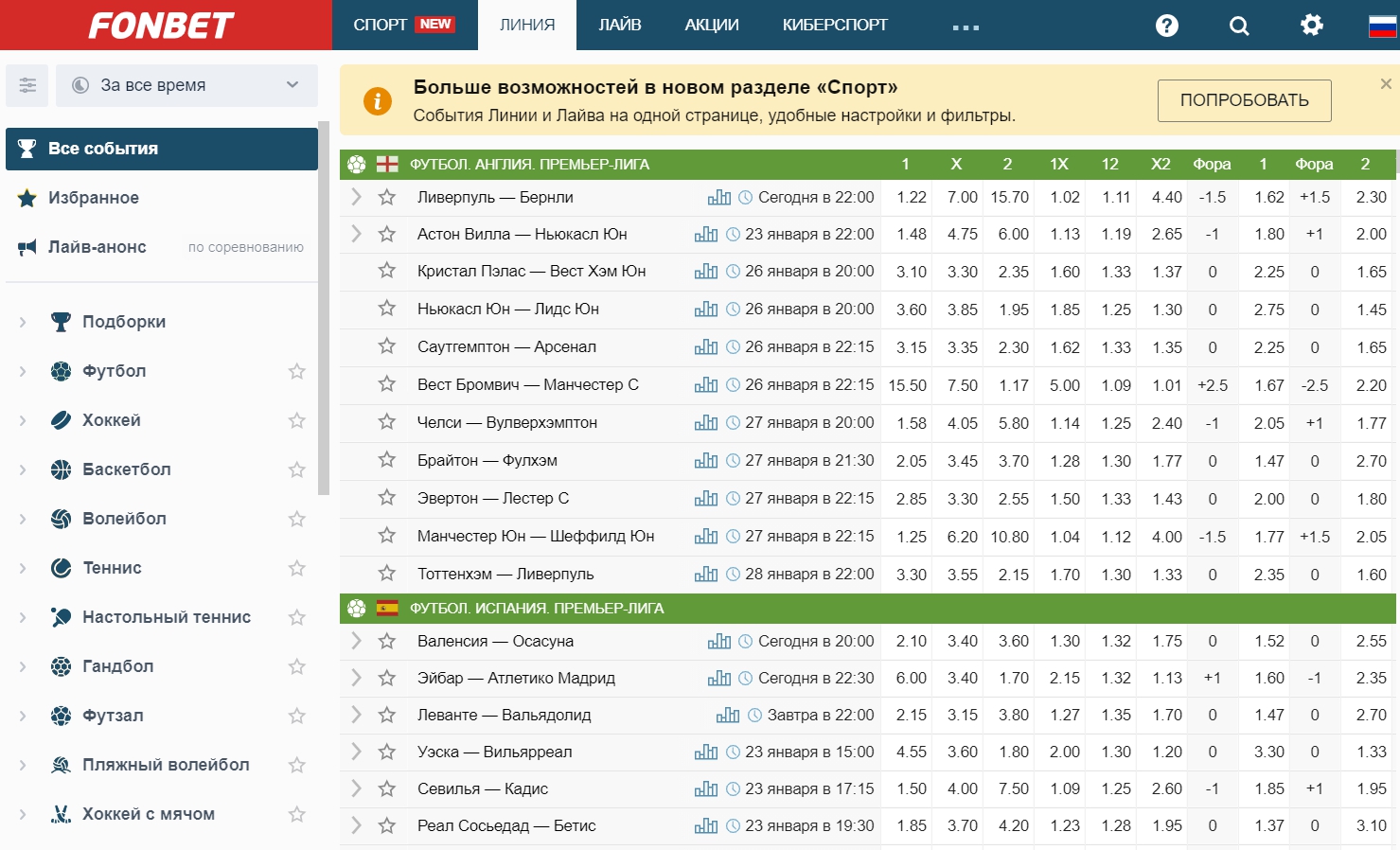Click Spain flag in league header
1400x850 pixels.
pos(387,609)
